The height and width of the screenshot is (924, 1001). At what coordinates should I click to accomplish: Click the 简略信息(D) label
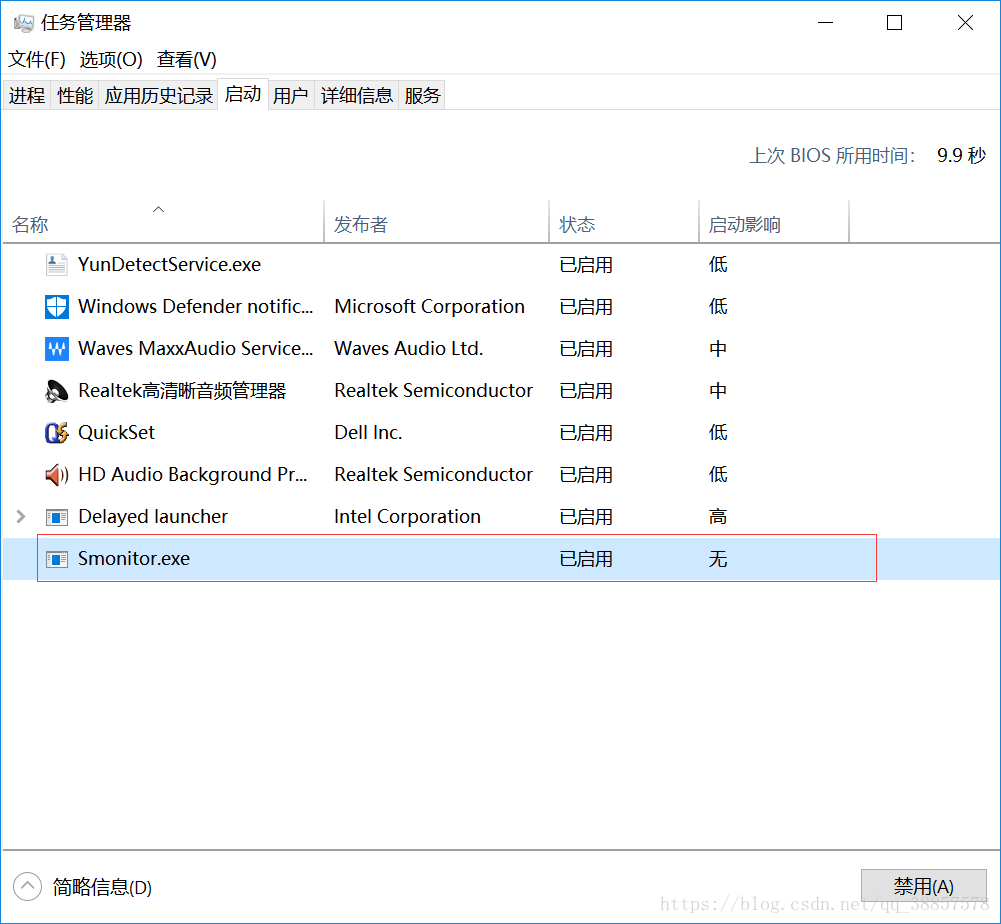[x=102, y=887]
